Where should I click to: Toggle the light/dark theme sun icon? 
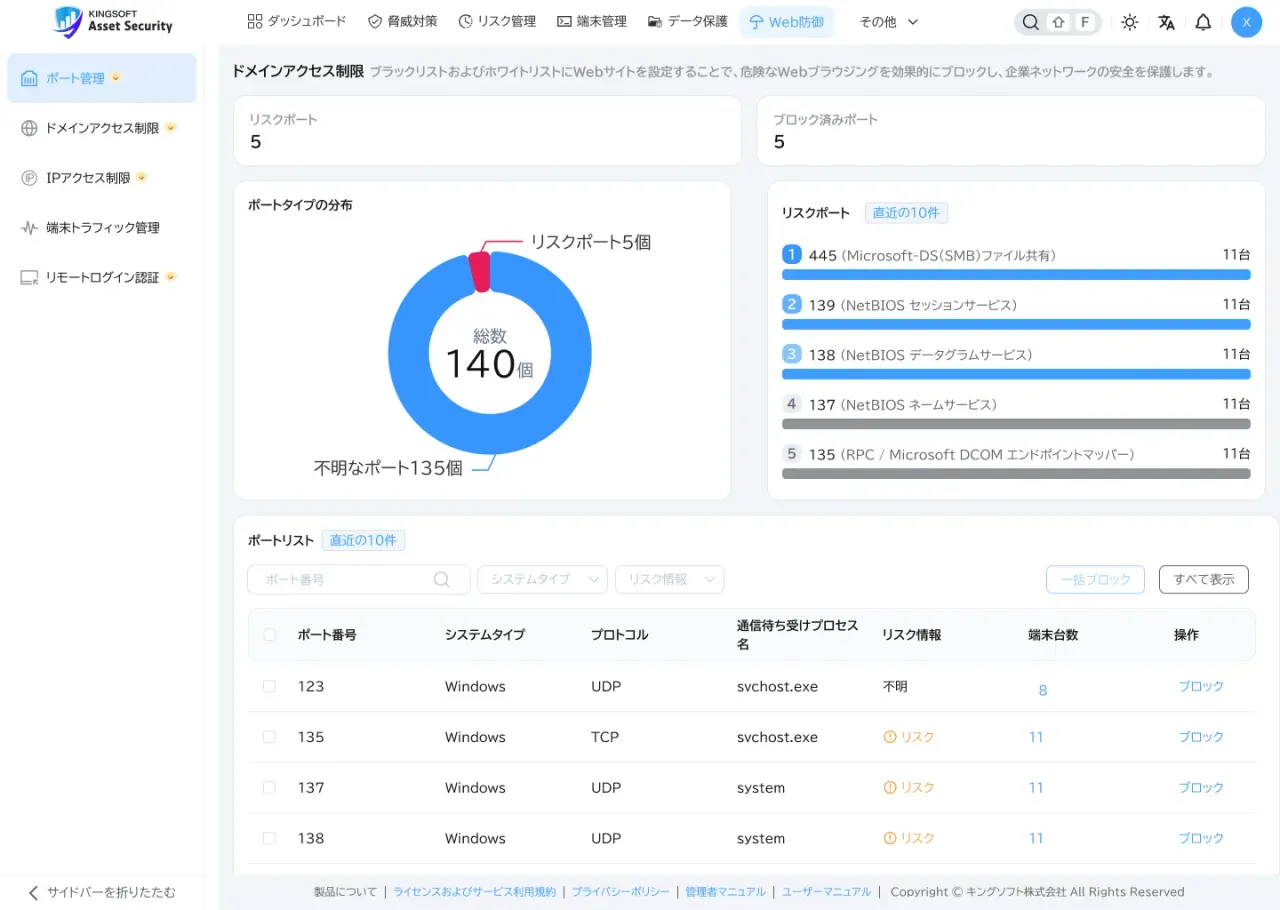[x=1129, y=22]
